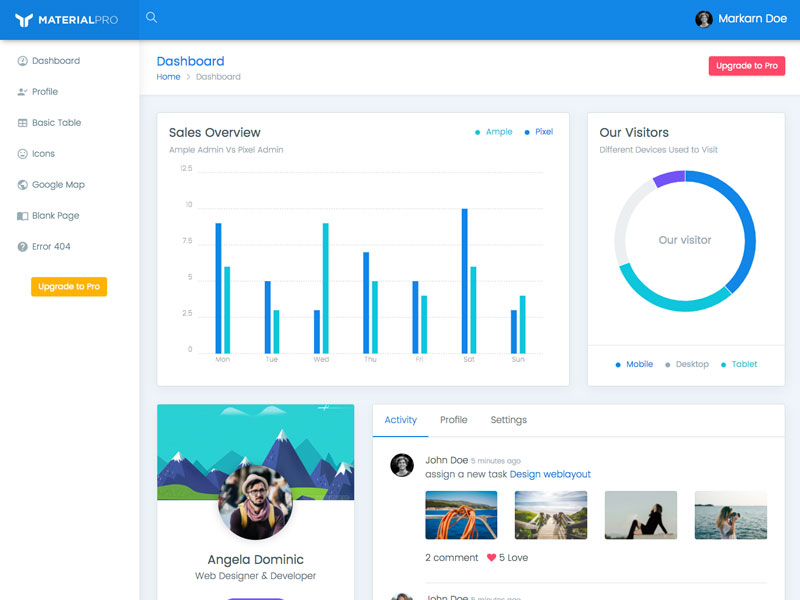Open the Error 404 page
This screenshot has width=800, height=600.
[47, 246]
